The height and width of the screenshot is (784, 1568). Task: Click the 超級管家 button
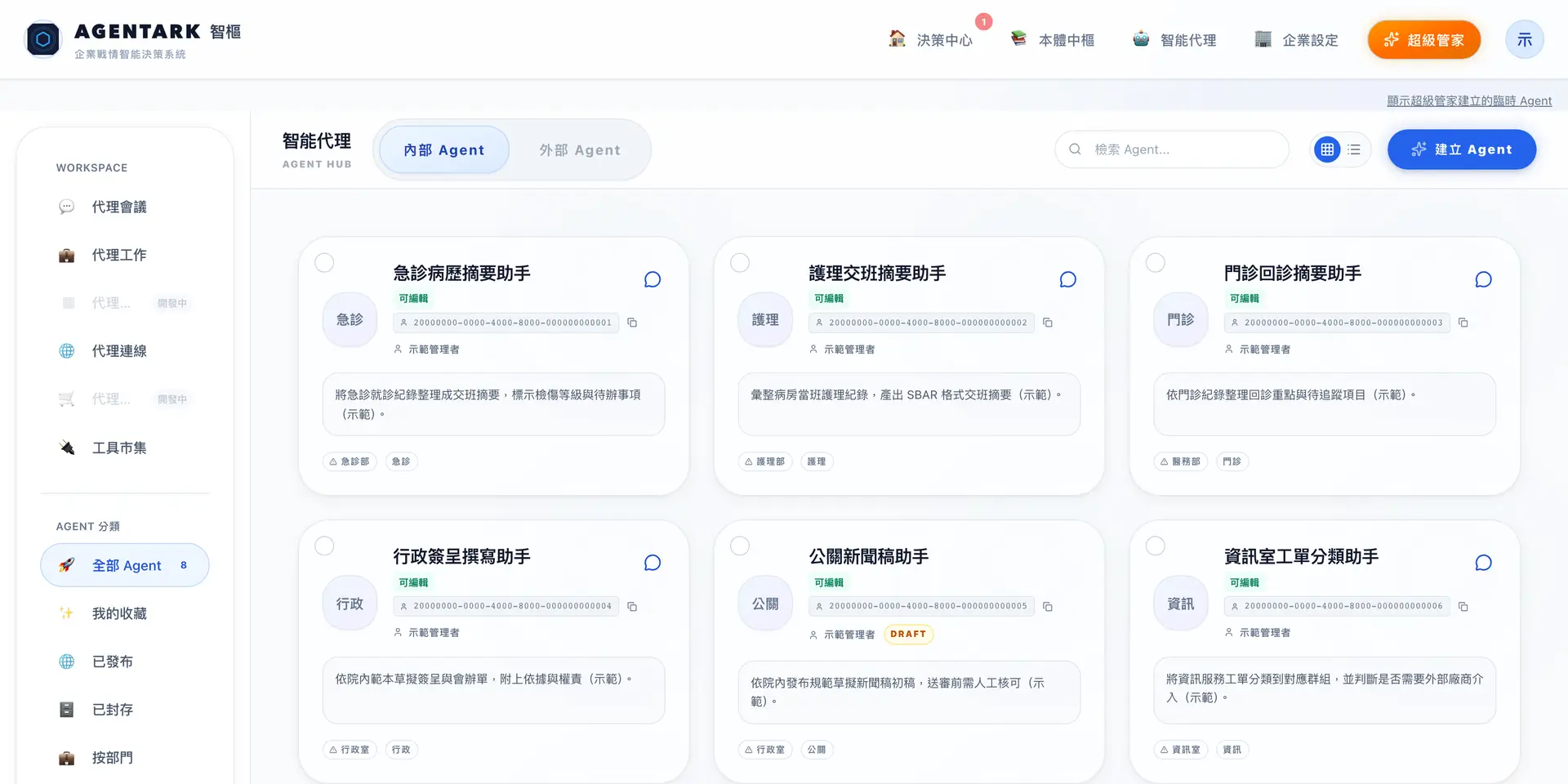(x=1423, y=39)
